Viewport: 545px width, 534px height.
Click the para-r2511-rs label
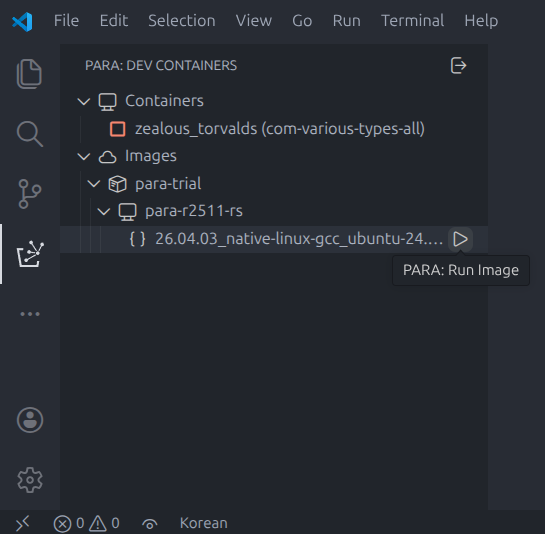point(194,211)
